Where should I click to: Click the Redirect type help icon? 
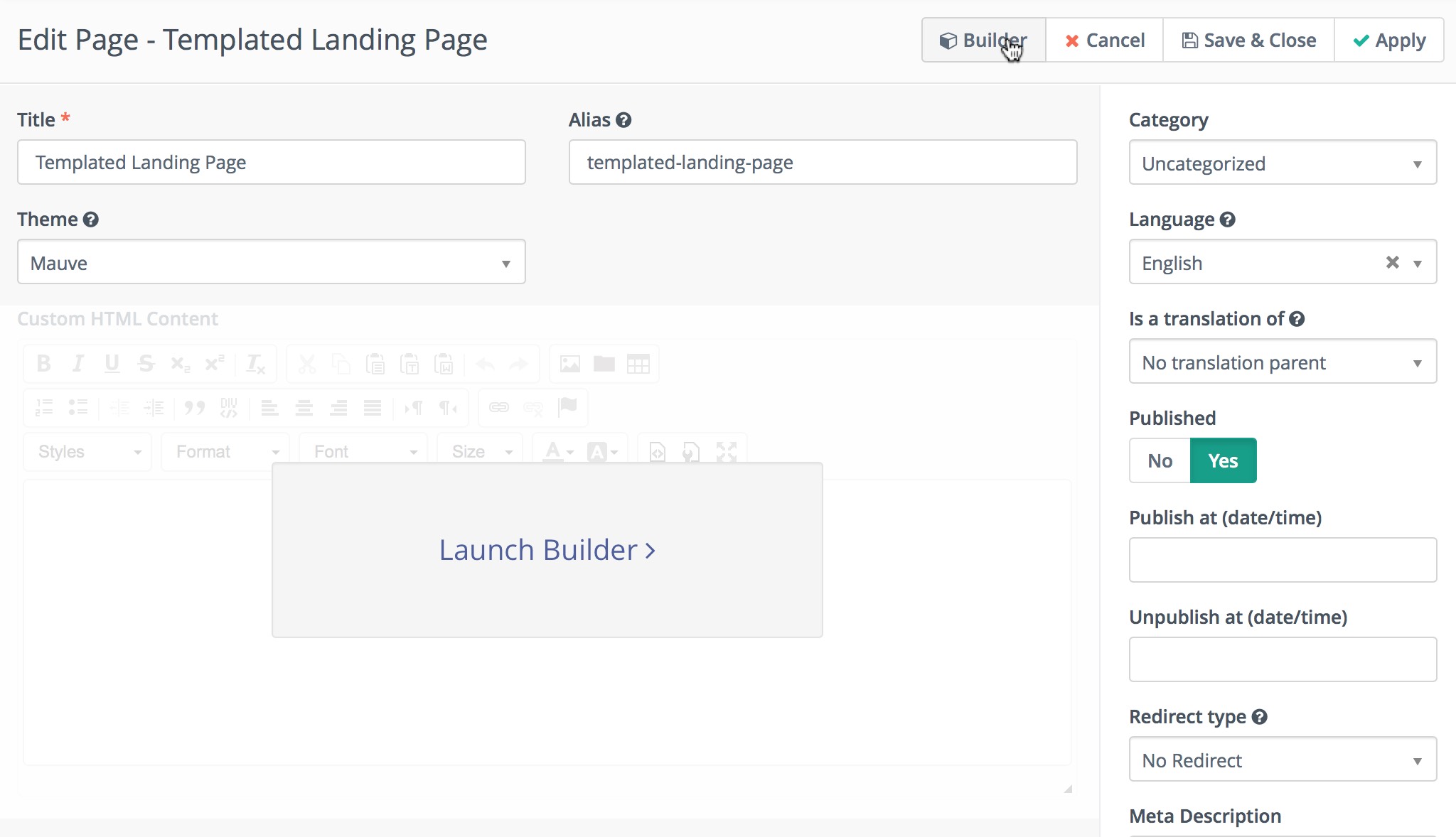pyautogui.click(x=1259, y=717)
